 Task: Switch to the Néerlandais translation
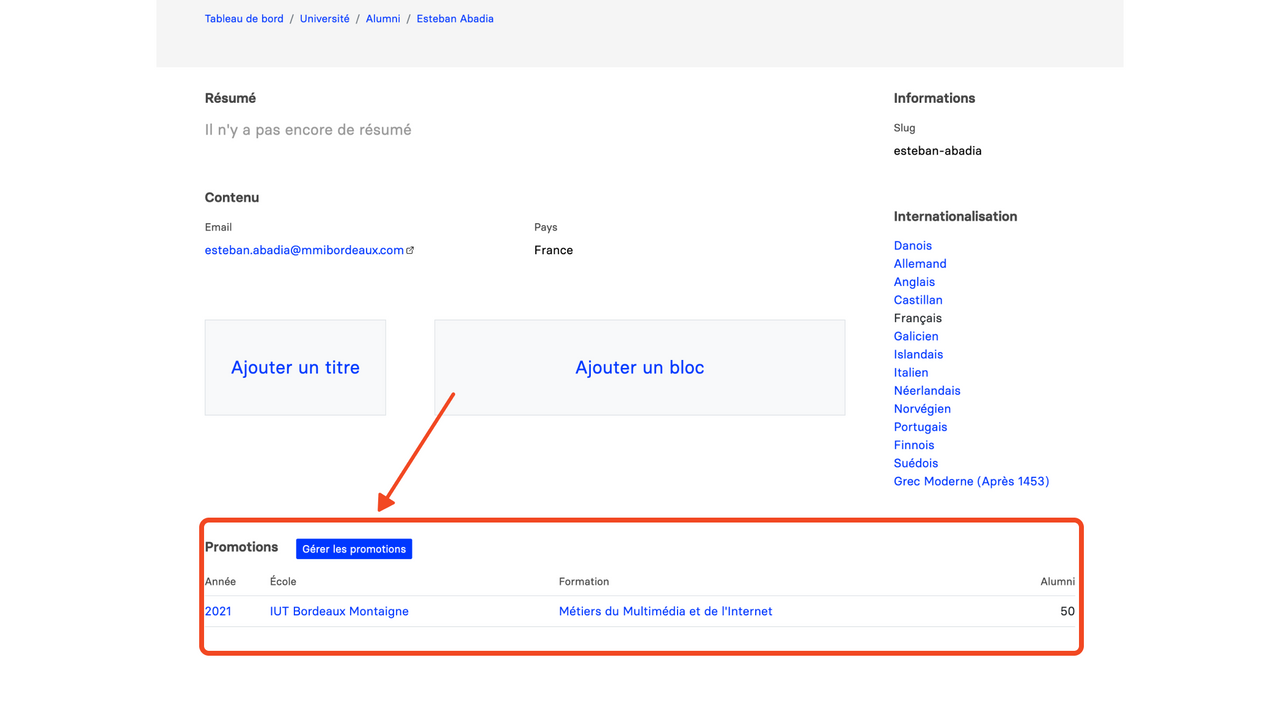click(927, 390)
